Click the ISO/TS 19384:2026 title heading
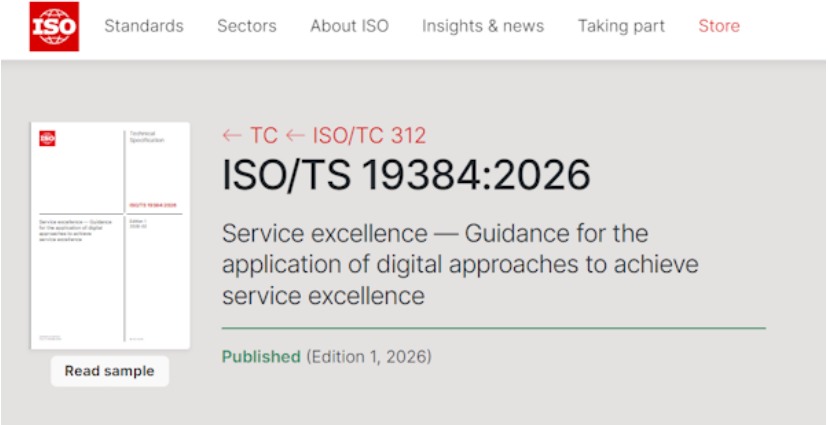Viewport: 828px width, 425px height. coord(406,176)
